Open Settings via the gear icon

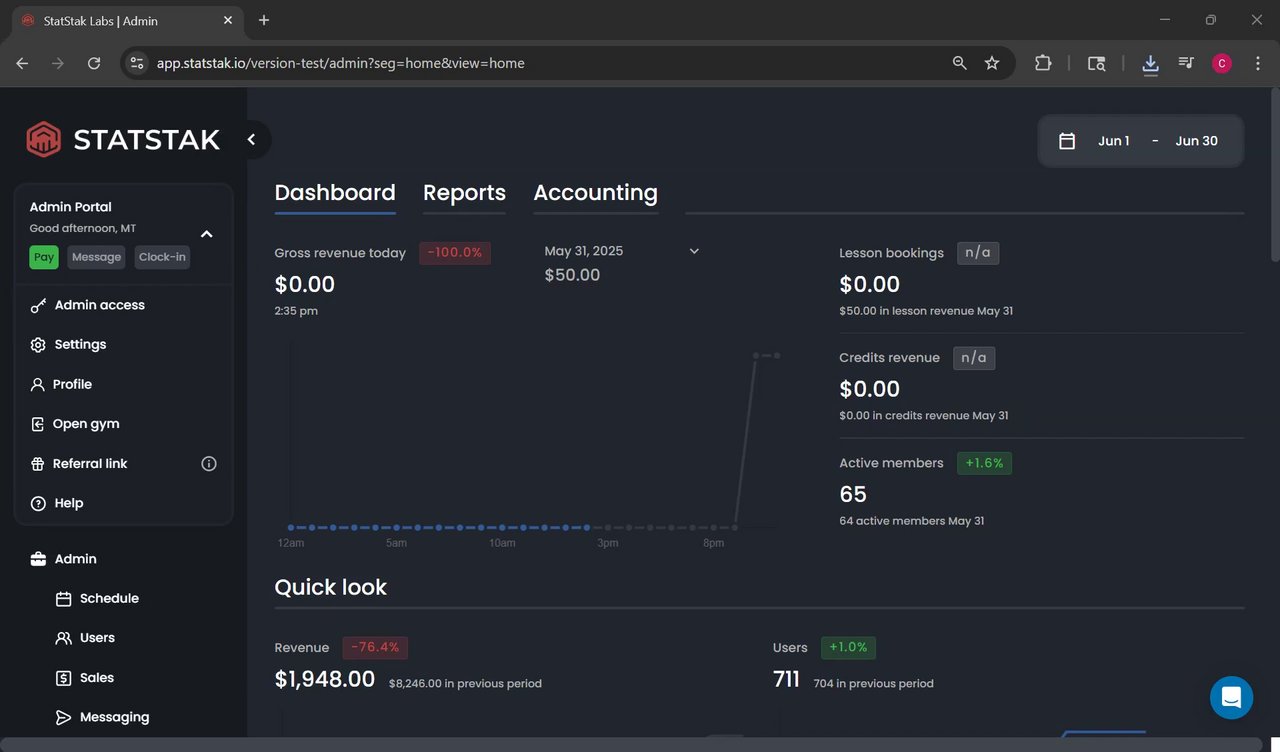[x=38, y=345]
